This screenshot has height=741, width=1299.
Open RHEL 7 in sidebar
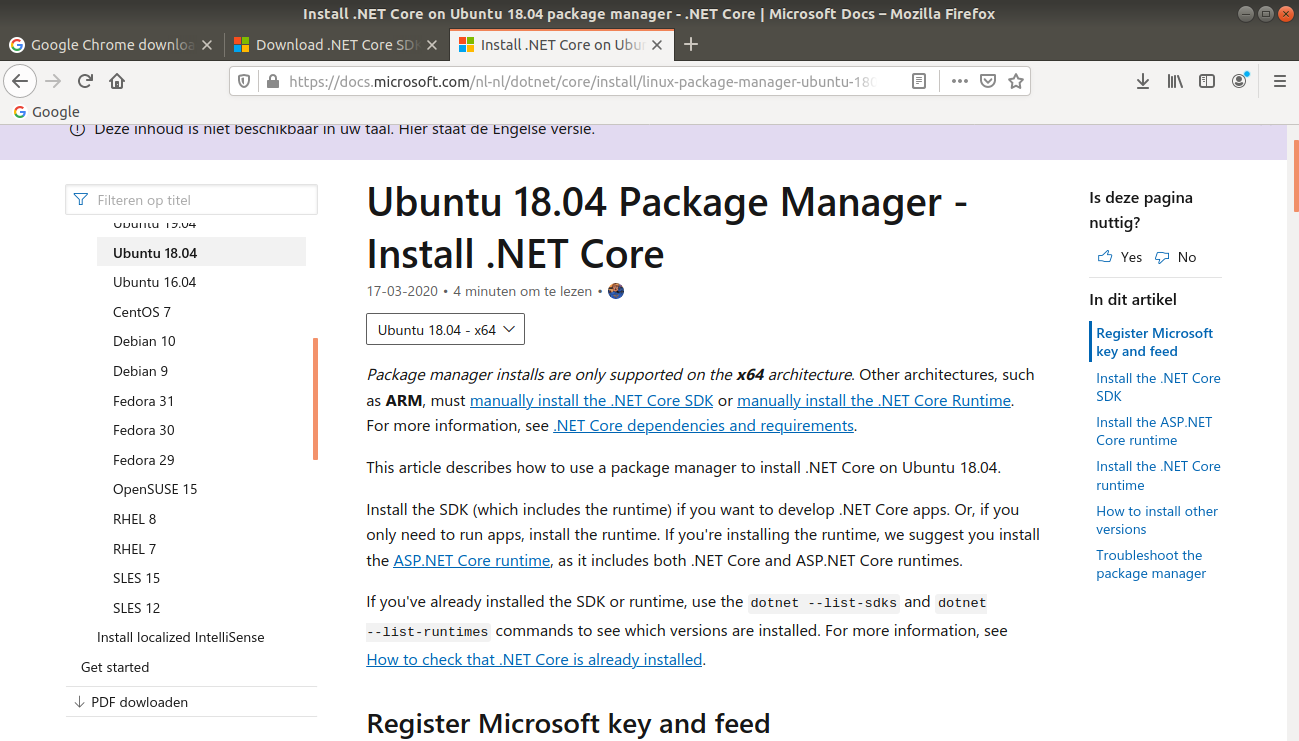coord(134,549)
